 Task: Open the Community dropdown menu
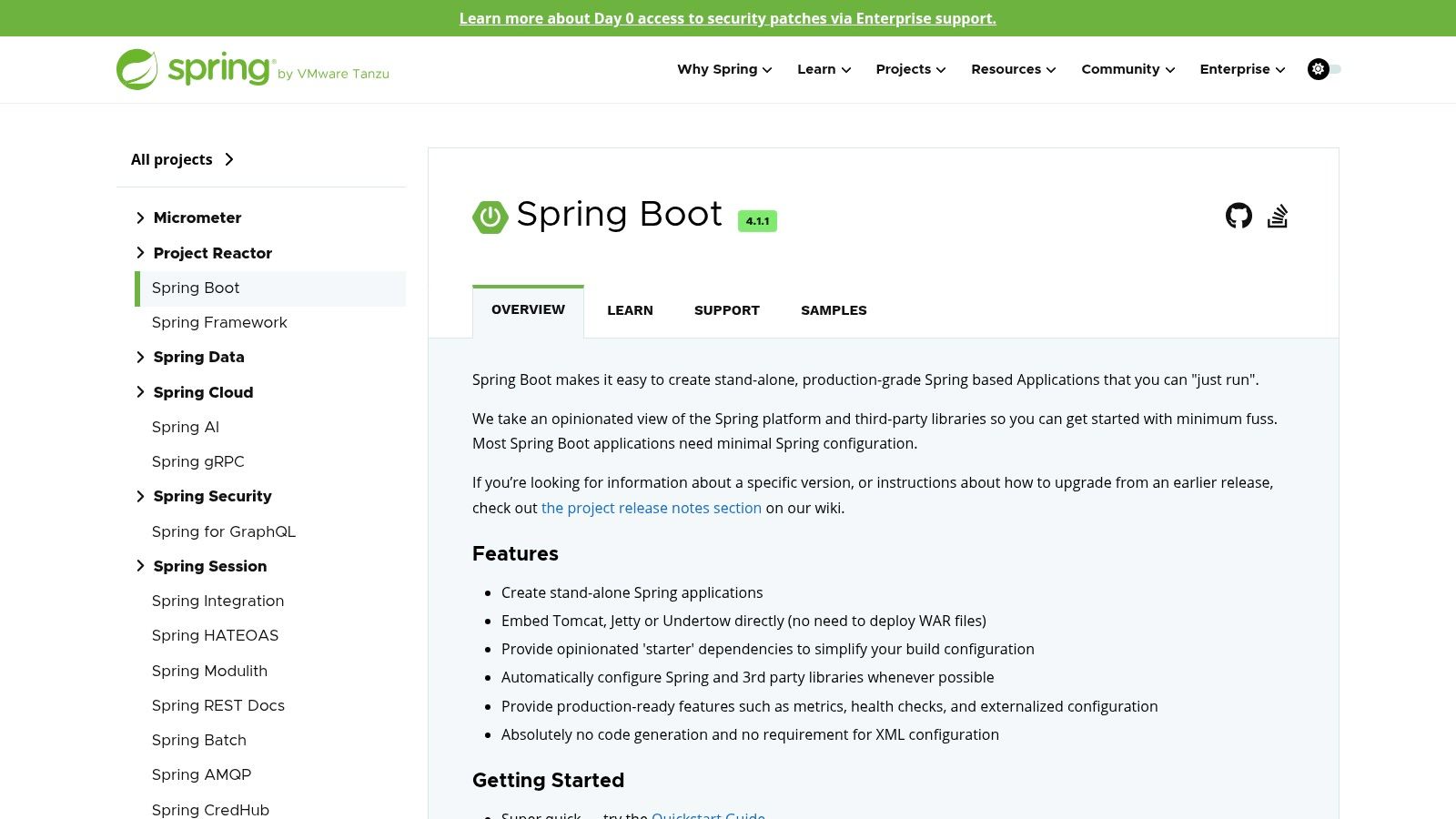[1127, 69]
